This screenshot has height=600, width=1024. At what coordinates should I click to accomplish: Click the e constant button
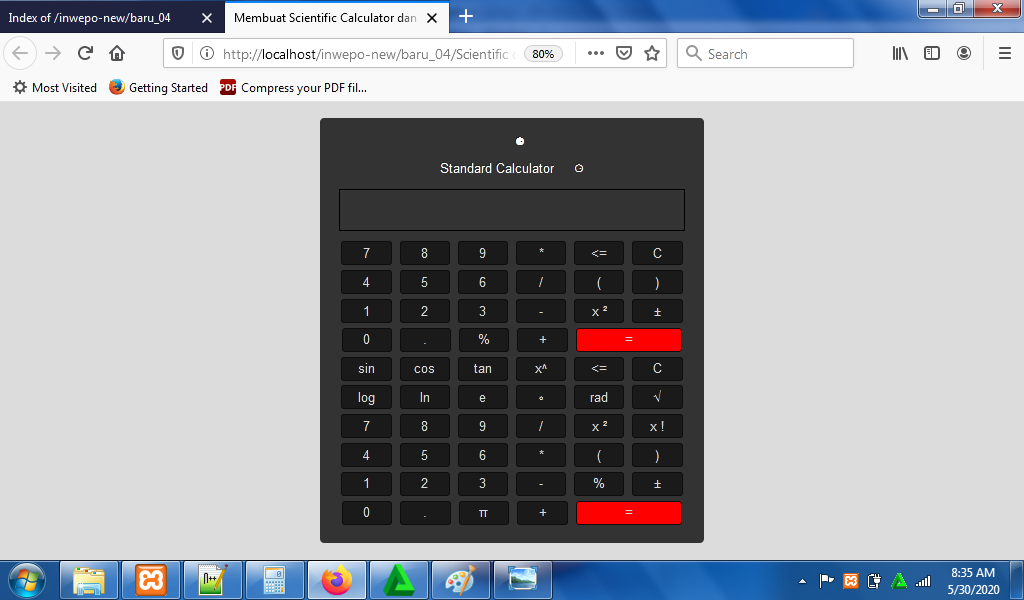click(x=483, y=398)
